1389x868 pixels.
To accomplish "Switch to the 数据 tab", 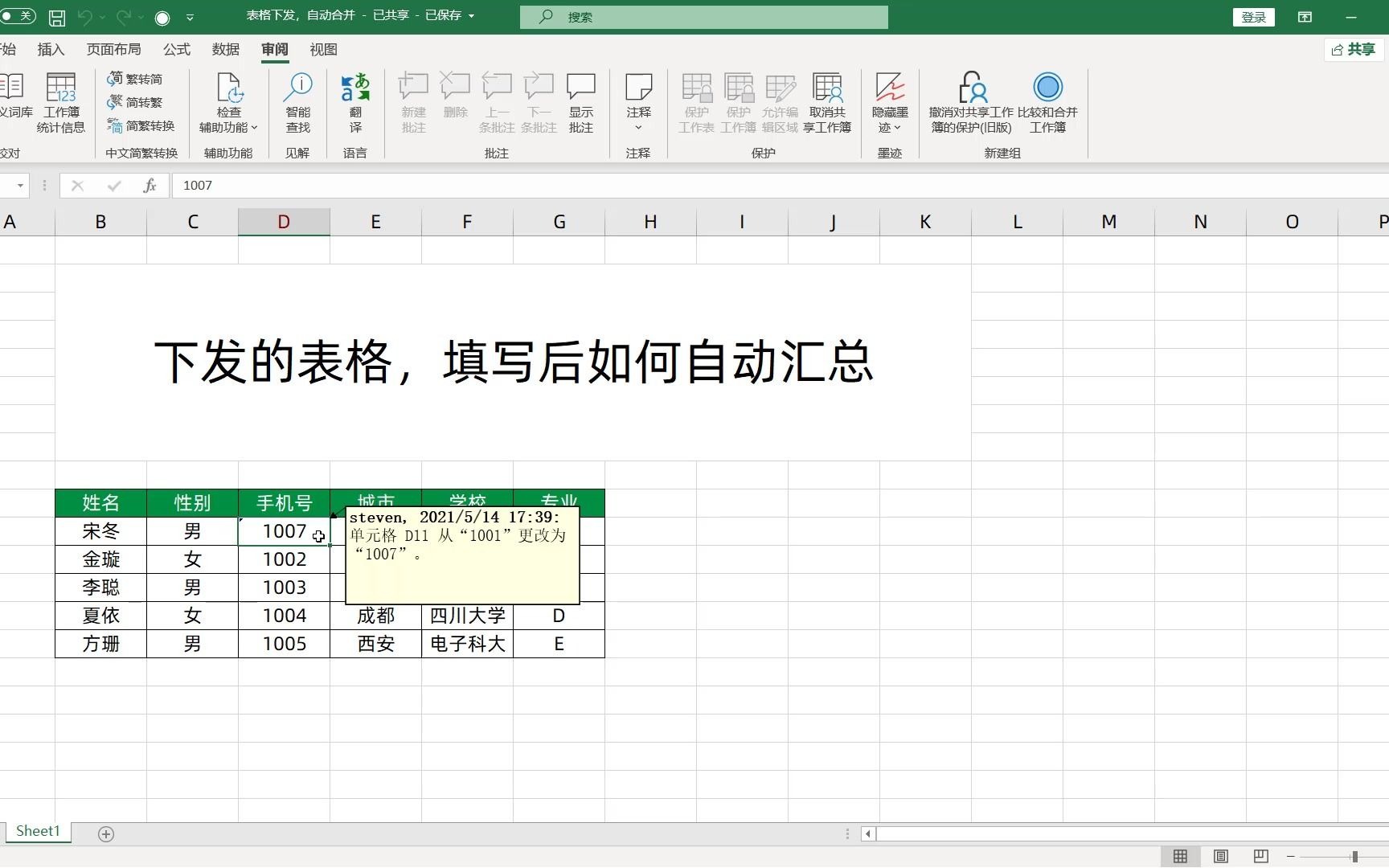I will (x=226, y=50).
